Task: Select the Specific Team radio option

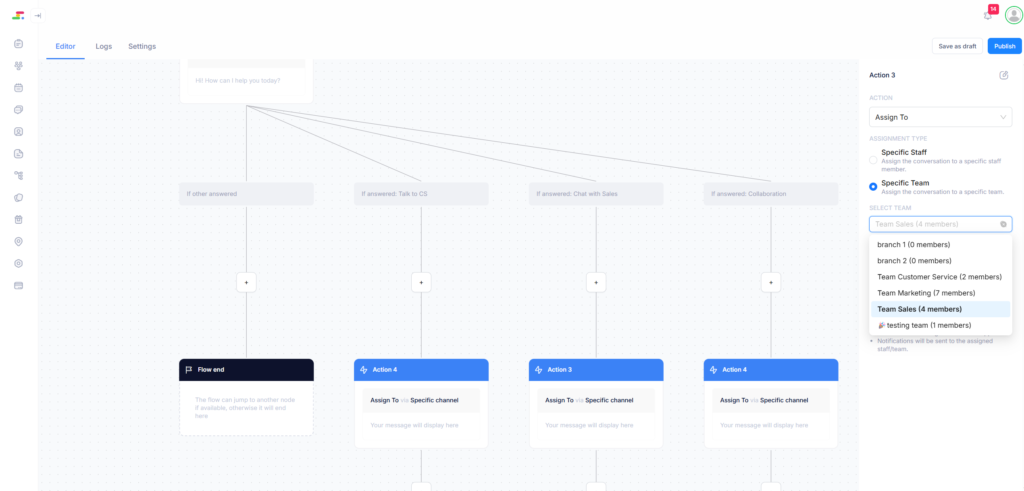Action: coord(873,186)
